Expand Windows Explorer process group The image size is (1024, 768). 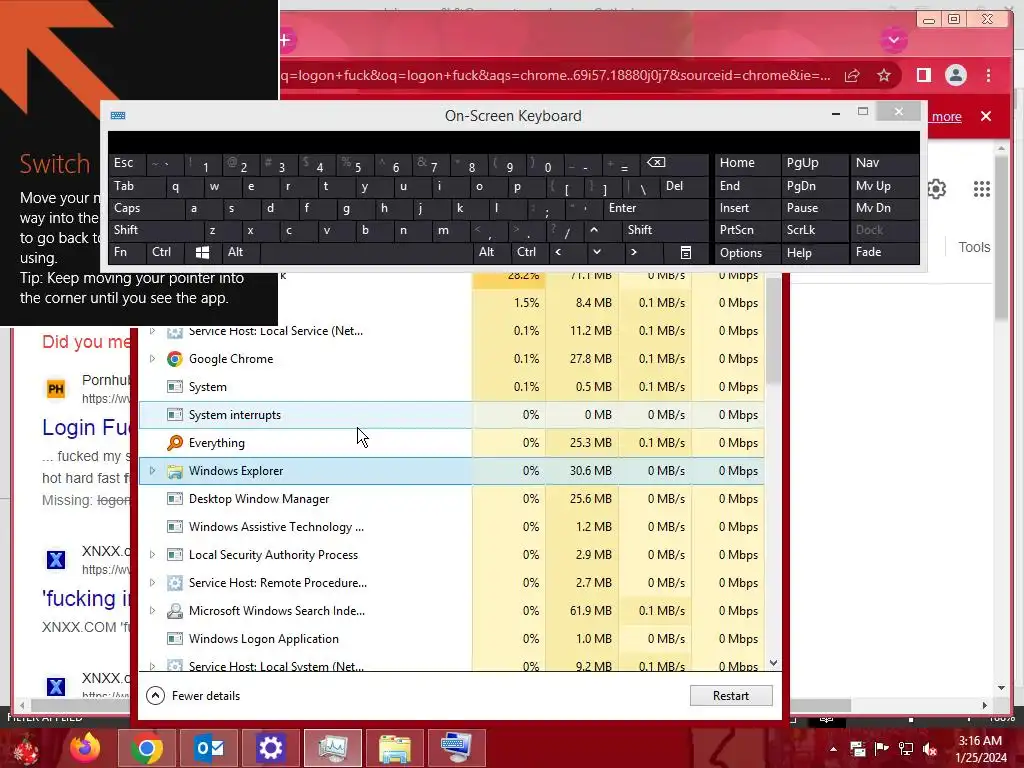[x=152, y=470]
